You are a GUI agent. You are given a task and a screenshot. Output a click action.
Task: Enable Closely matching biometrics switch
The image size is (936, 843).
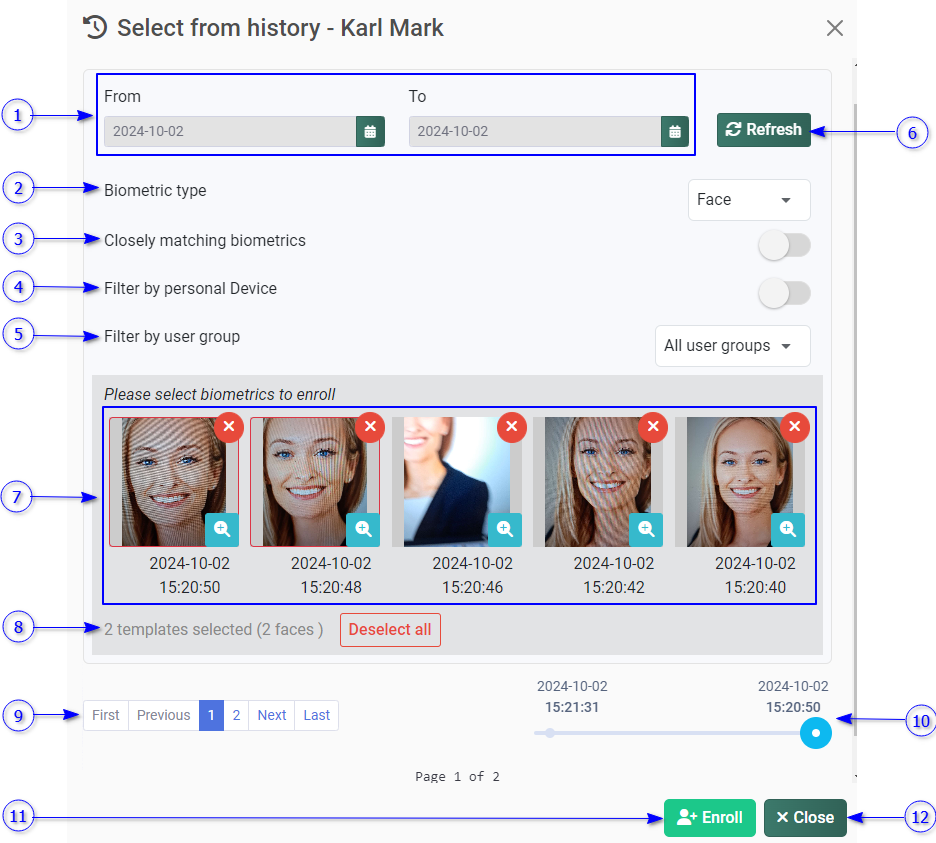[784, 244]
